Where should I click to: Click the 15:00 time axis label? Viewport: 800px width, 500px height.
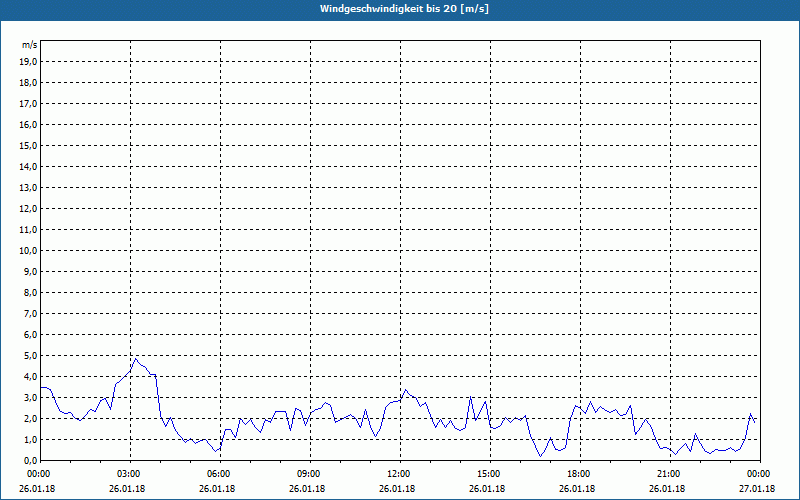(490, 474)
